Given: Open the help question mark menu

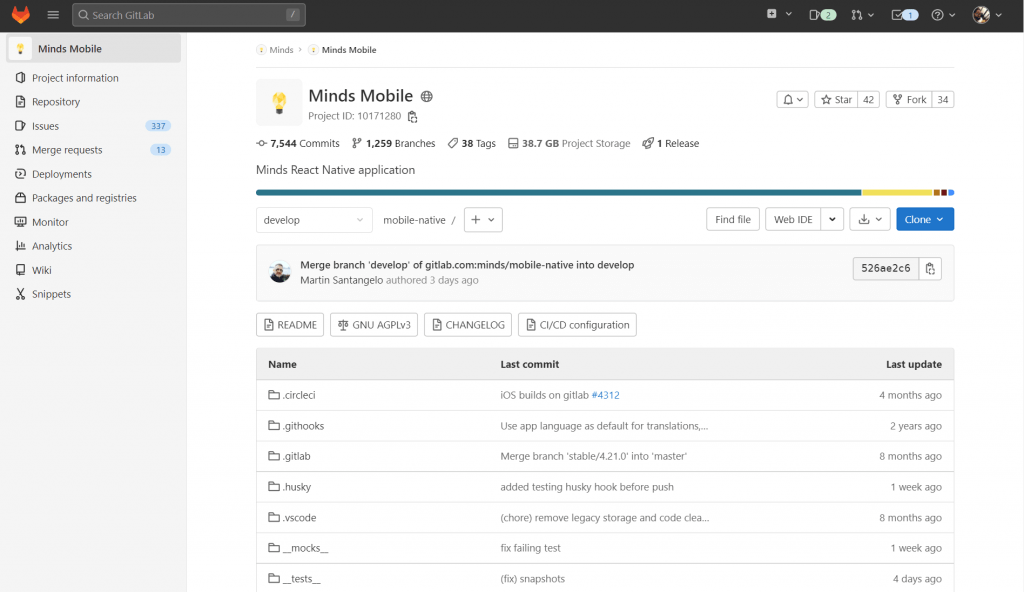Looking at the screenshot, I should (x=943, y=15).
